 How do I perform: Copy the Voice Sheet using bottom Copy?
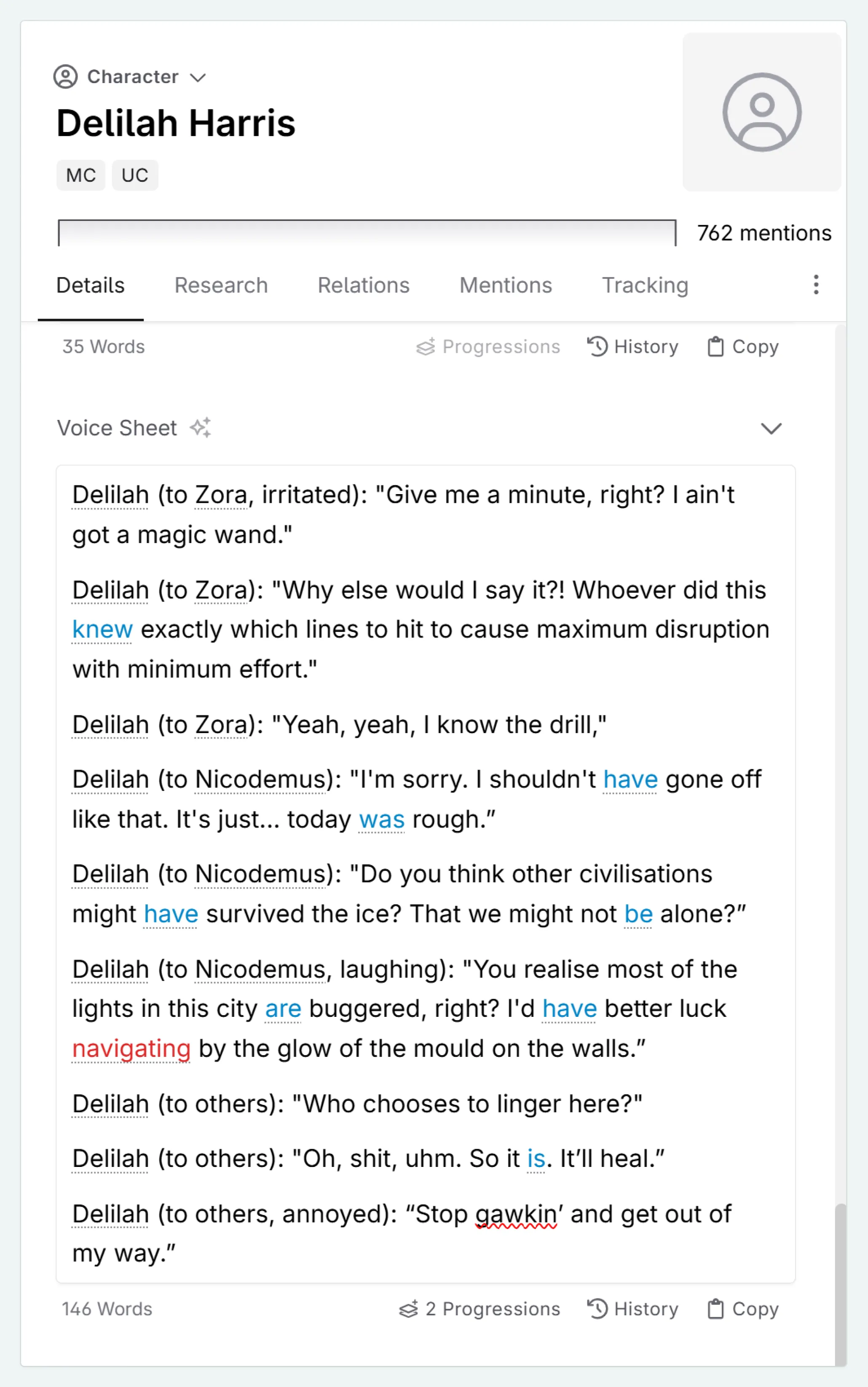pyautogui.click(x=743, y=1309)
